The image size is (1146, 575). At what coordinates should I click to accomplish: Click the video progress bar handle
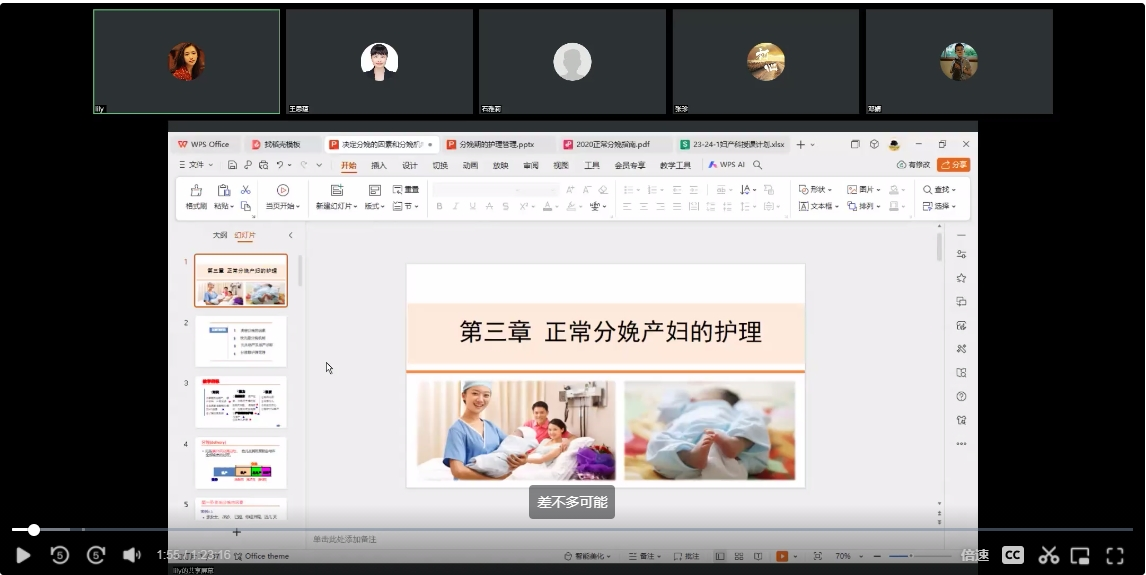34,529
